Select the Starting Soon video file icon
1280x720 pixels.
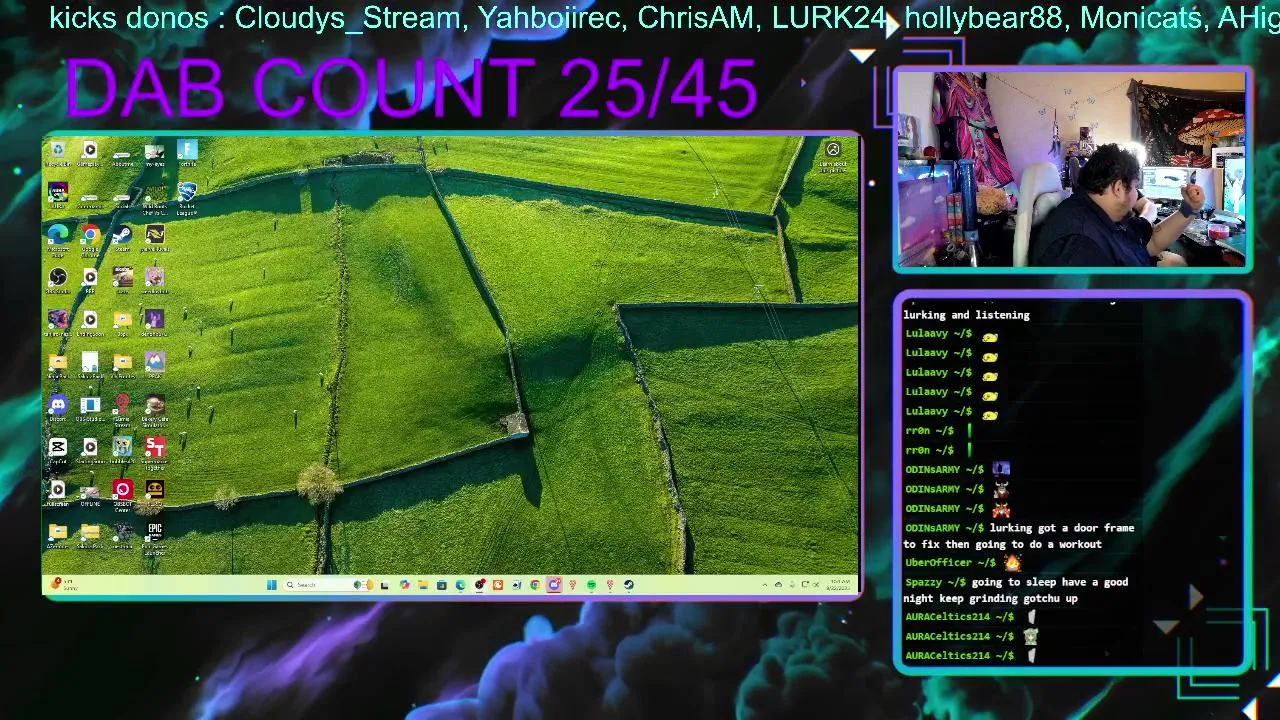tap(90, 452)
